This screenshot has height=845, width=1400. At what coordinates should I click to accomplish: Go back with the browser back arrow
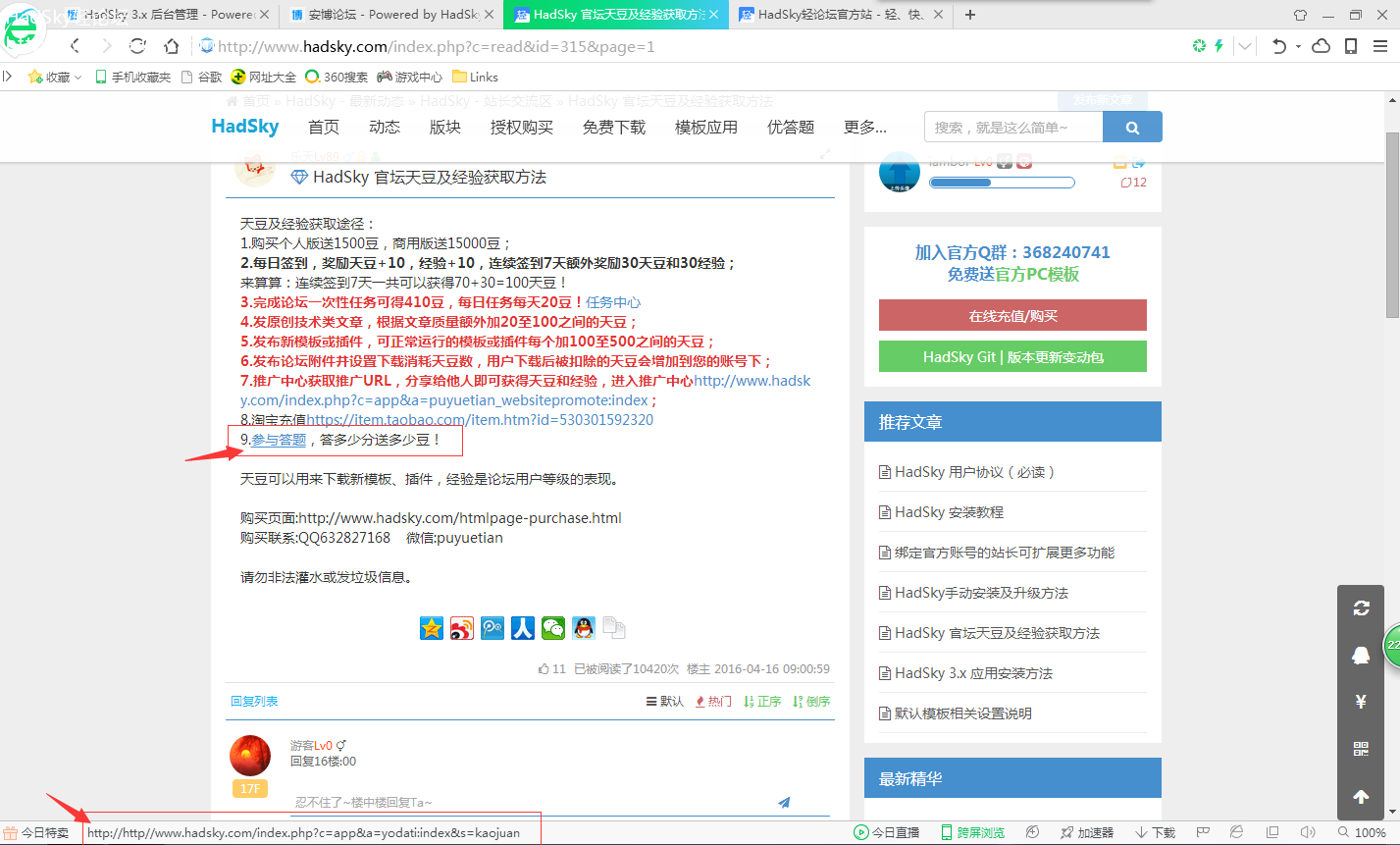[75, 46]
